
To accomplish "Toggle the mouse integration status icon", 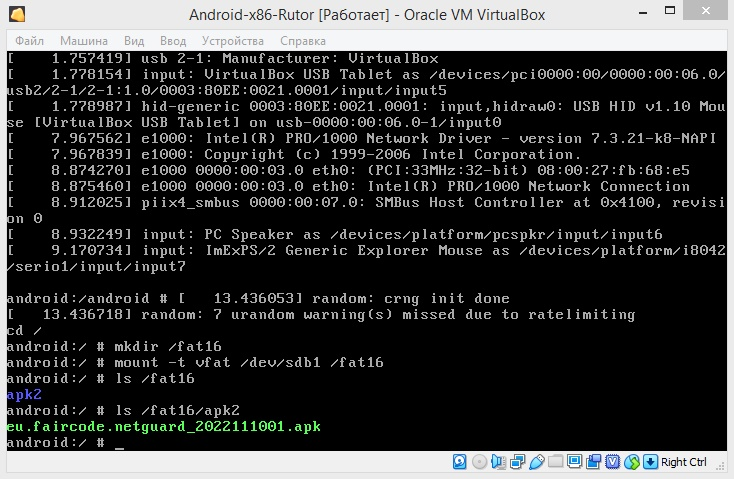I will point(632,462).
